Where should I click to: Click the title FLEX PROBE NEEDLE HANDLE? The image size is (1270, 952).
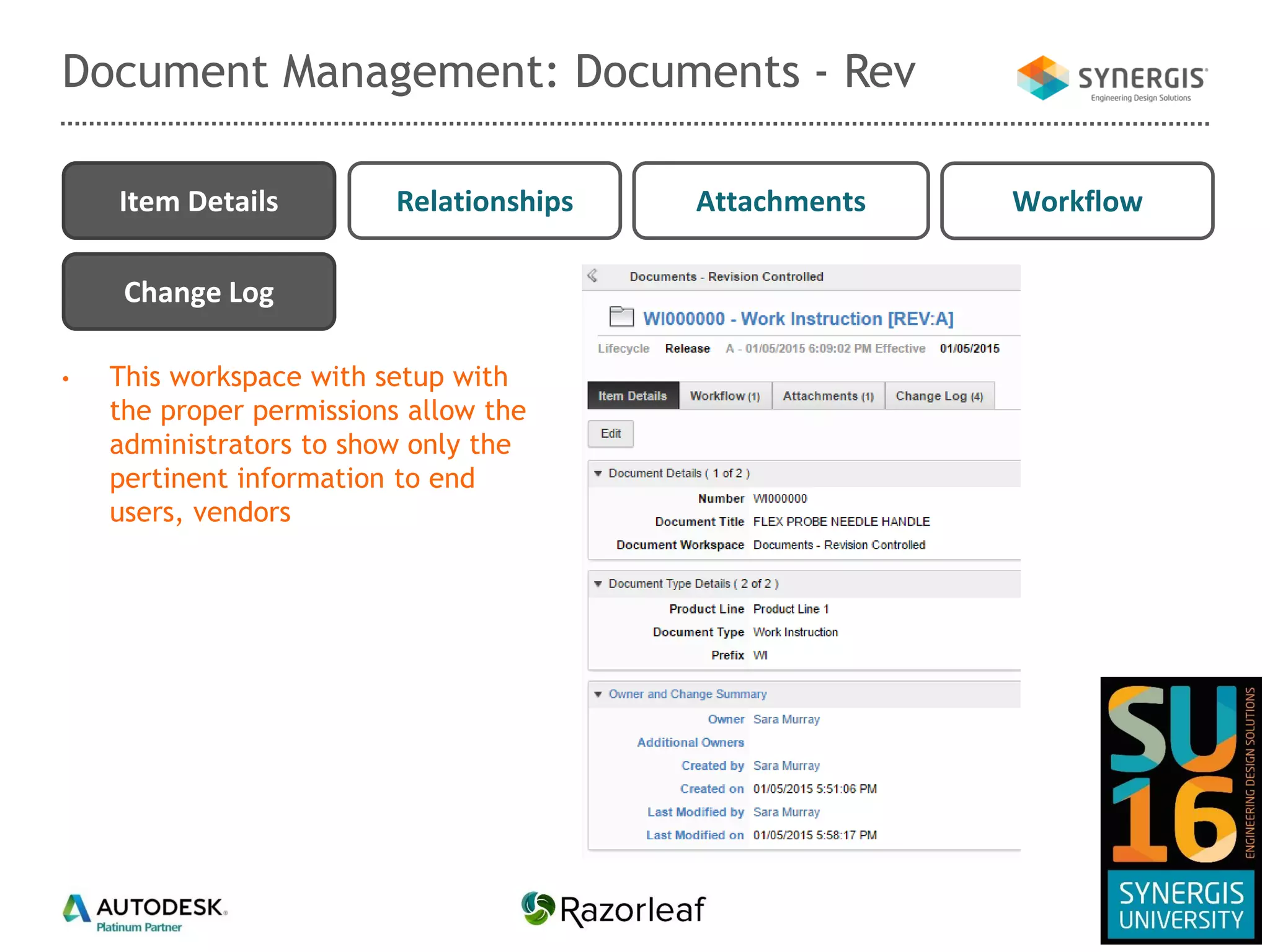(x=841, y=522)
